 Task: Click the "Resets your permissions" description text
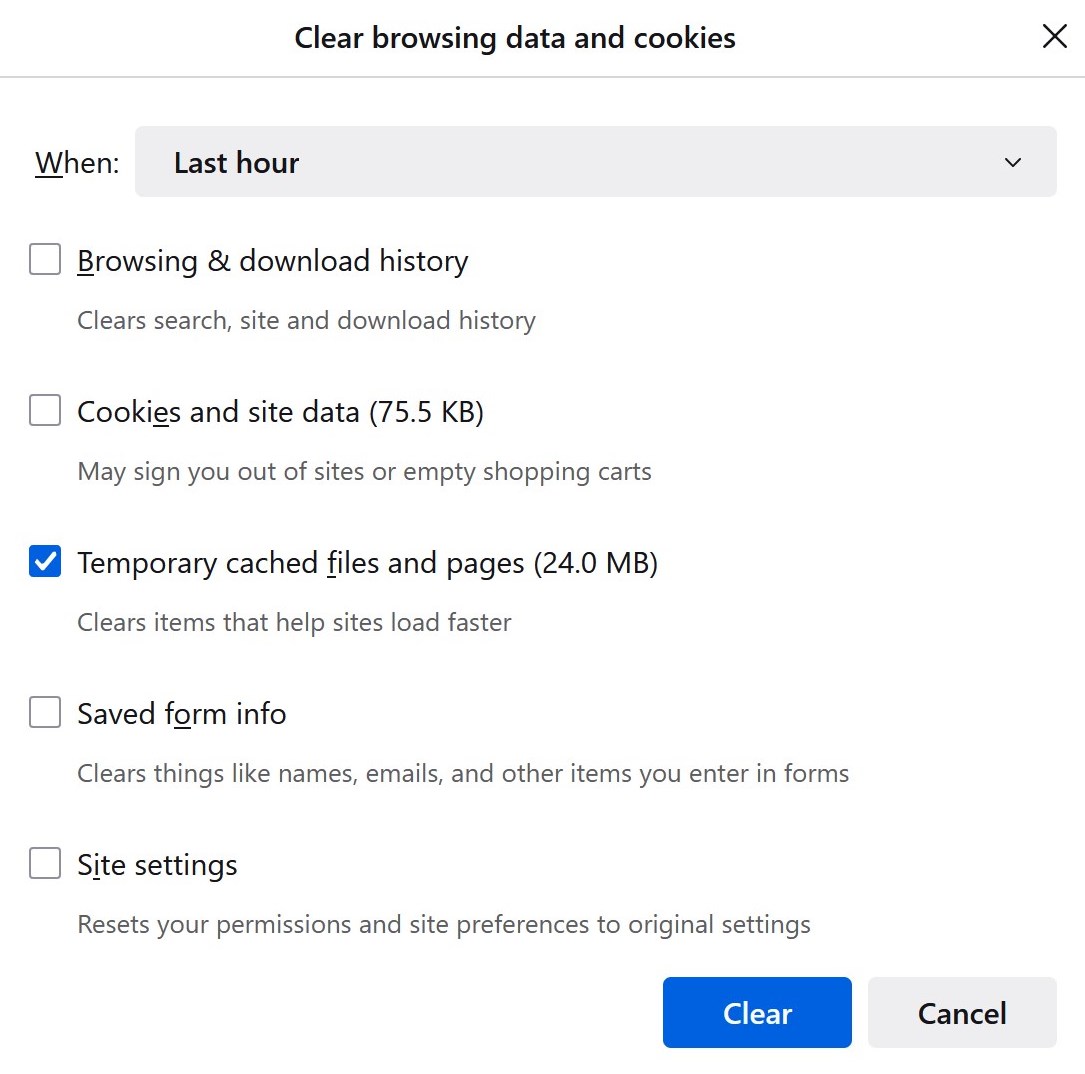[x=444, y=925]
